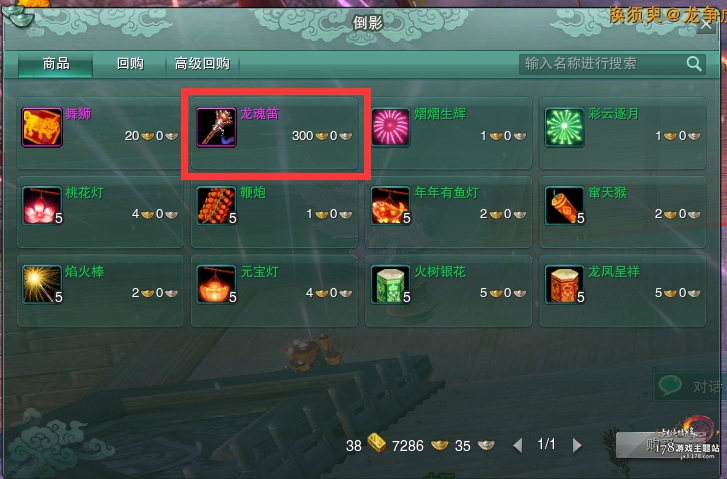Viewport: 727px width, 479px height.
Task: Select the 窜天猴 rocket icon
Action: pyautogui.click(x=564, y=206)
